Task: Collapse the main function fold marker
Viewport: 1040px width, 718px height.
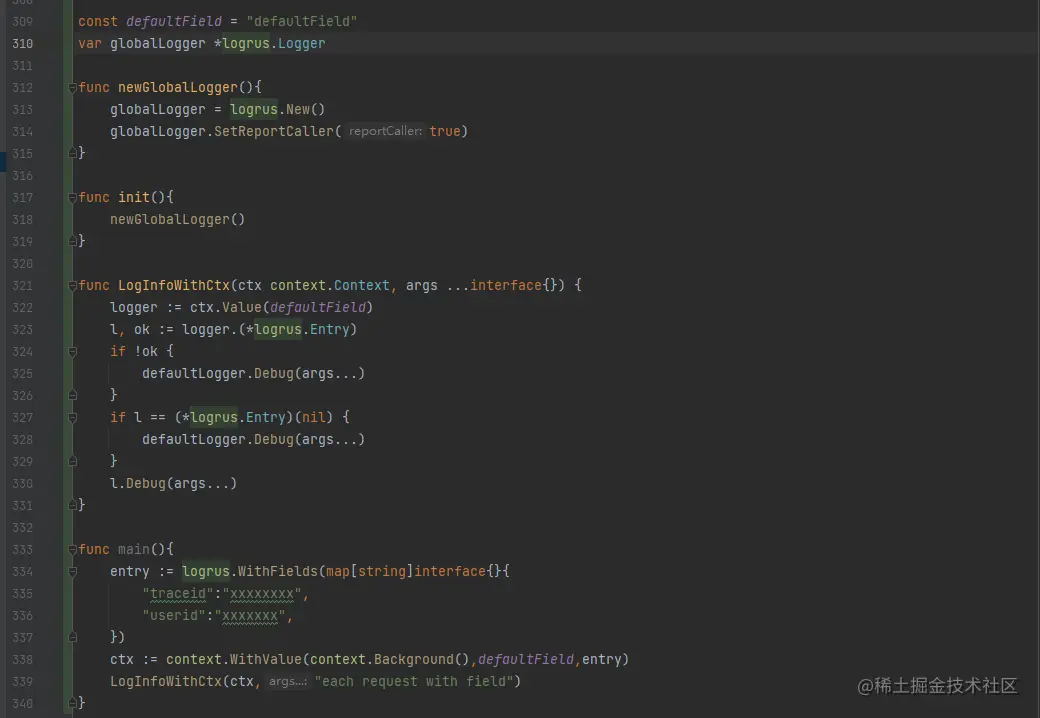Action: (72, 550)
